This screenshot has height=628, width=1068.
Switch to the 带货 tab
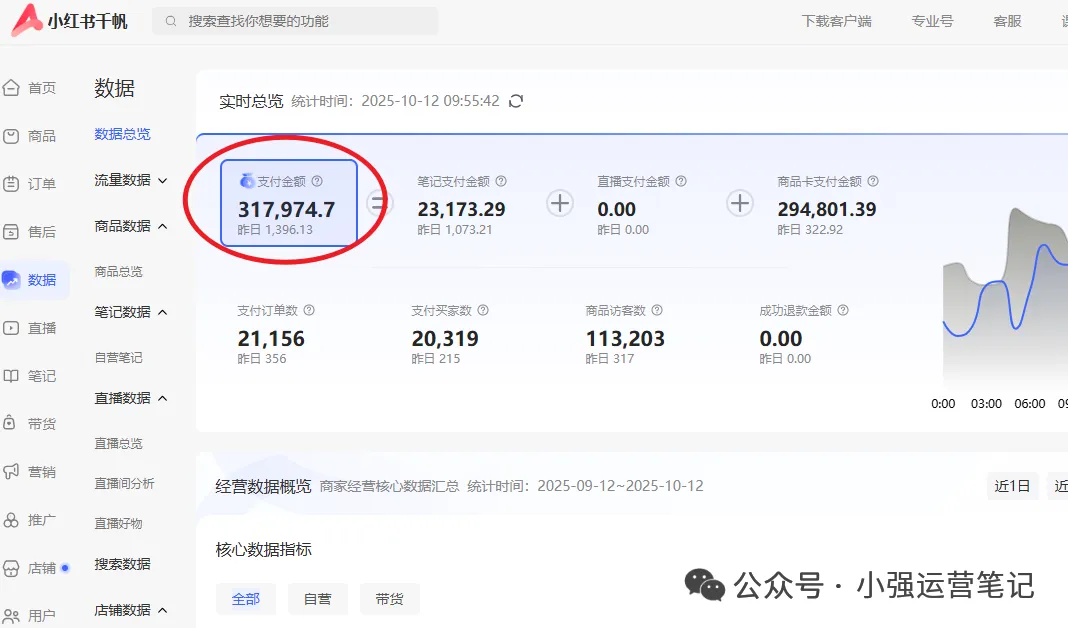coord(389,599)
